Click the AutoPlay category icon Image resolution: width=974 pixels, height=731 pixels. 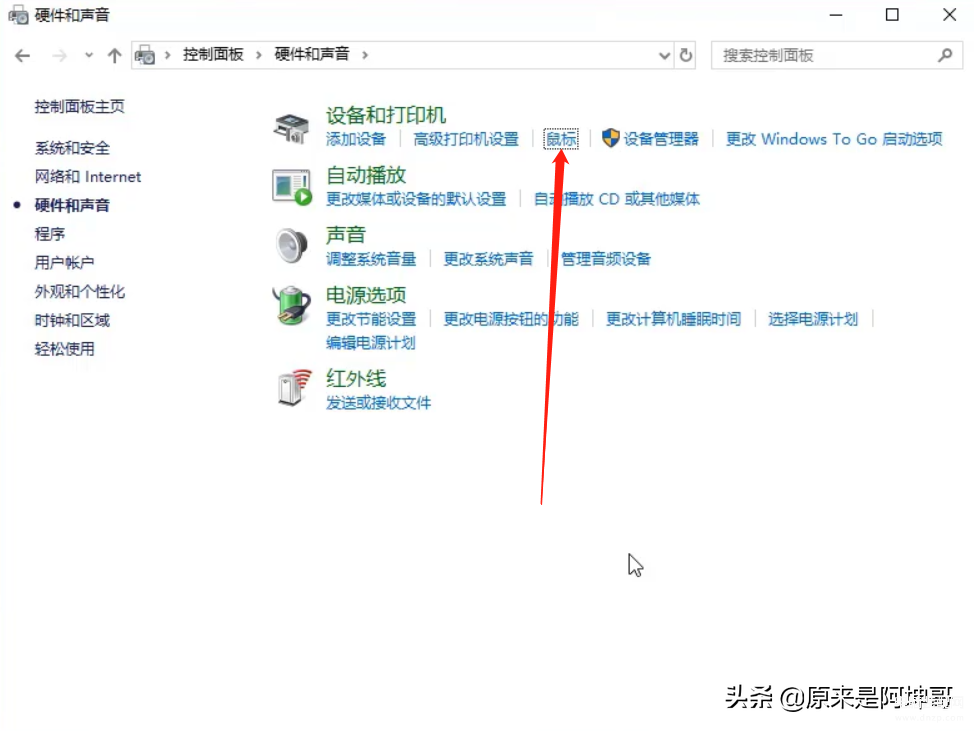pyautogui.click(x=291, y=188)
